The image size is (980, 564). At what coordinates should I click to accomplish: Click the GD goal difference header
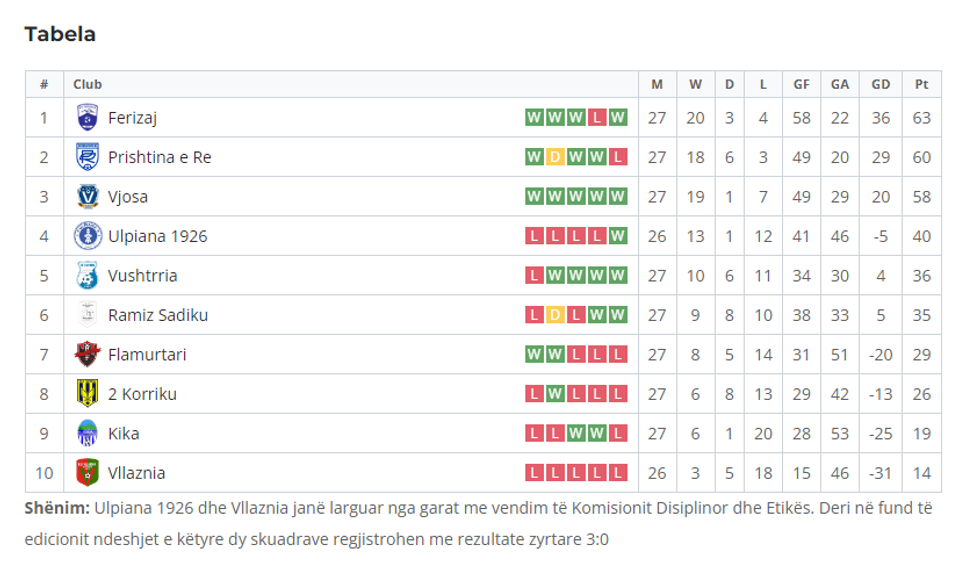880,85
